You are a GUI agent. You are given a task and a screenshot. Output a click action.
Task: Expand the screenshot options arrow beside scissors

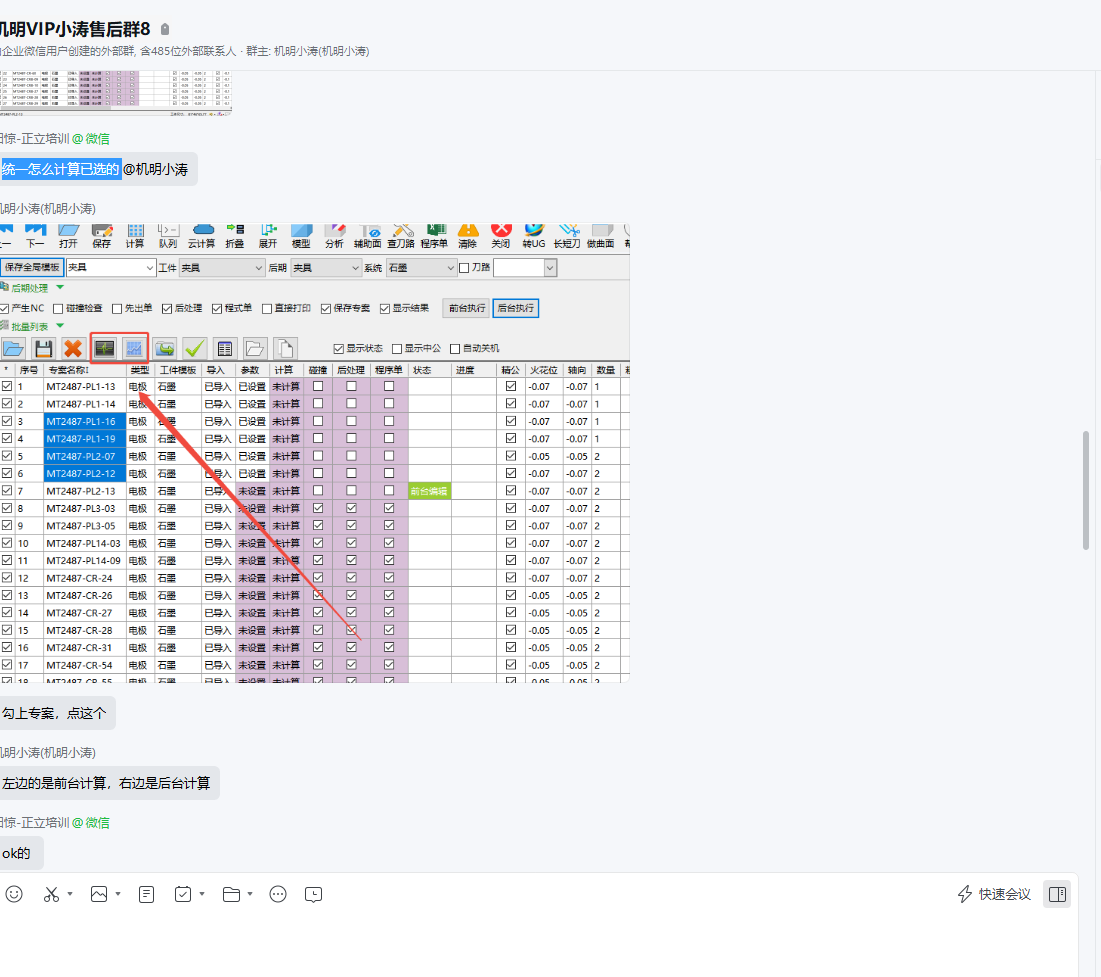[70, 894]
